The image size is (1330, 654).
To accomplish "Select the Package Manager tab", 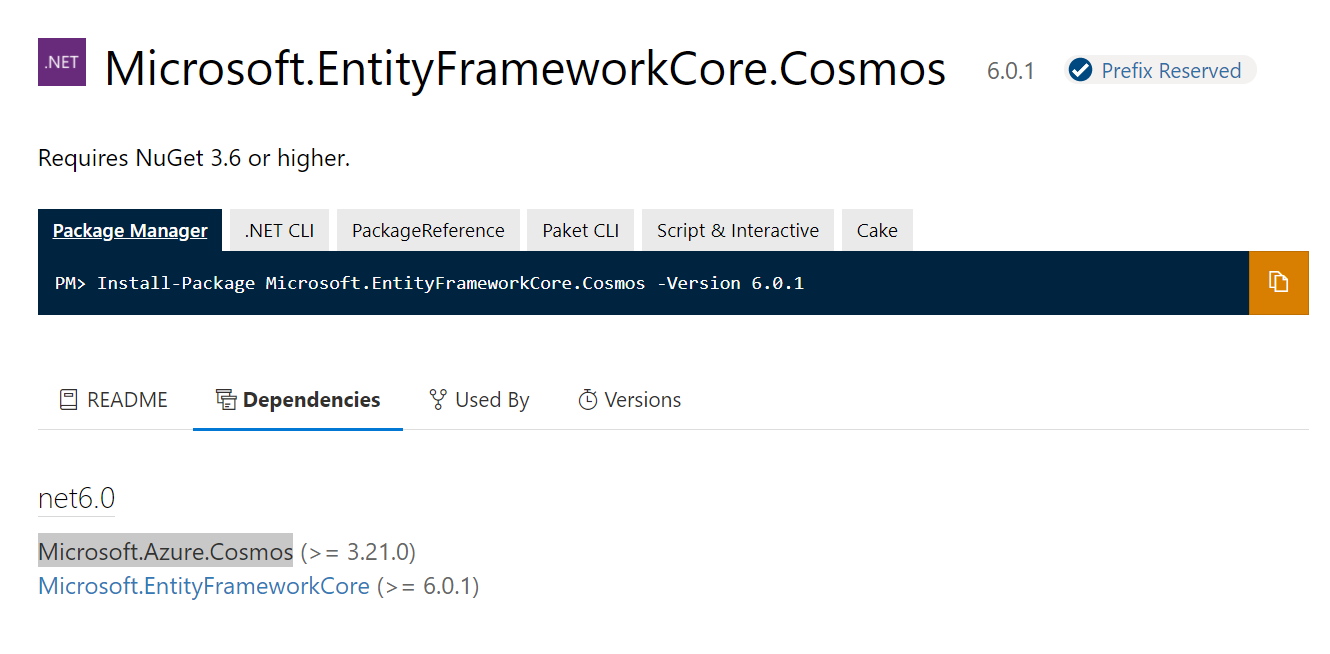I will [130, 229].
